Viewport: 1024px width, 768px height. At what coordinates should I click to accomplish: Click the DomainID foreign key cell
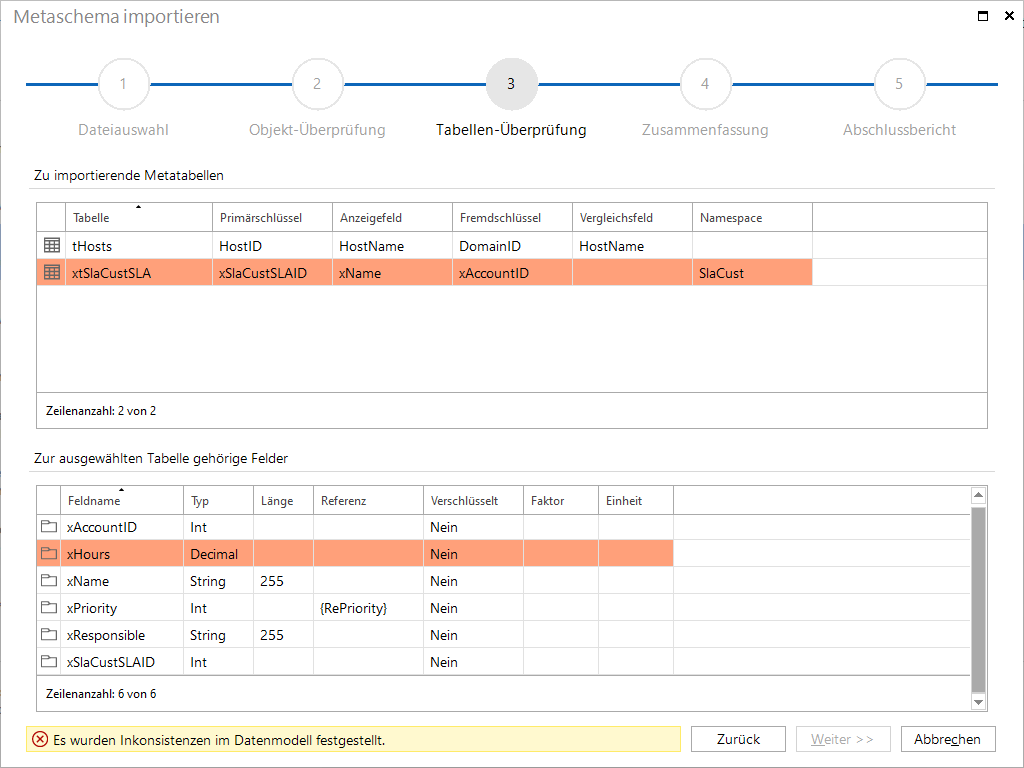point(513,246)
